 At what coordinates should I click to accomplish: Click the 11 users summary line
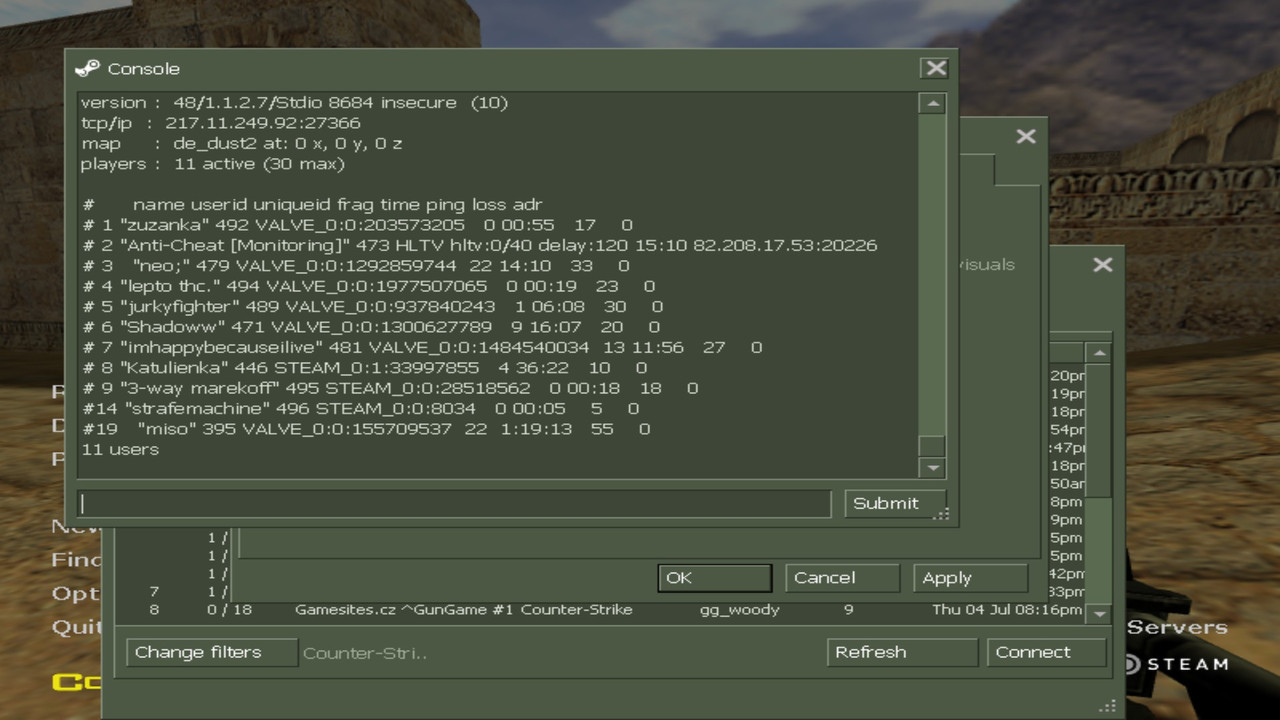[120, 449]
